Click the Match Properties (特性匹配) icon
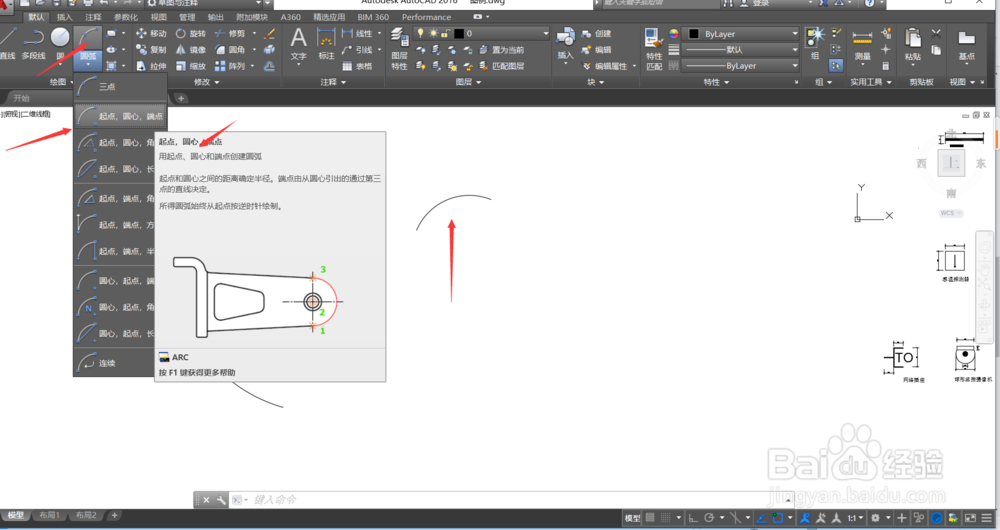This screenshot has width=1000, height=530. [654, 48]
